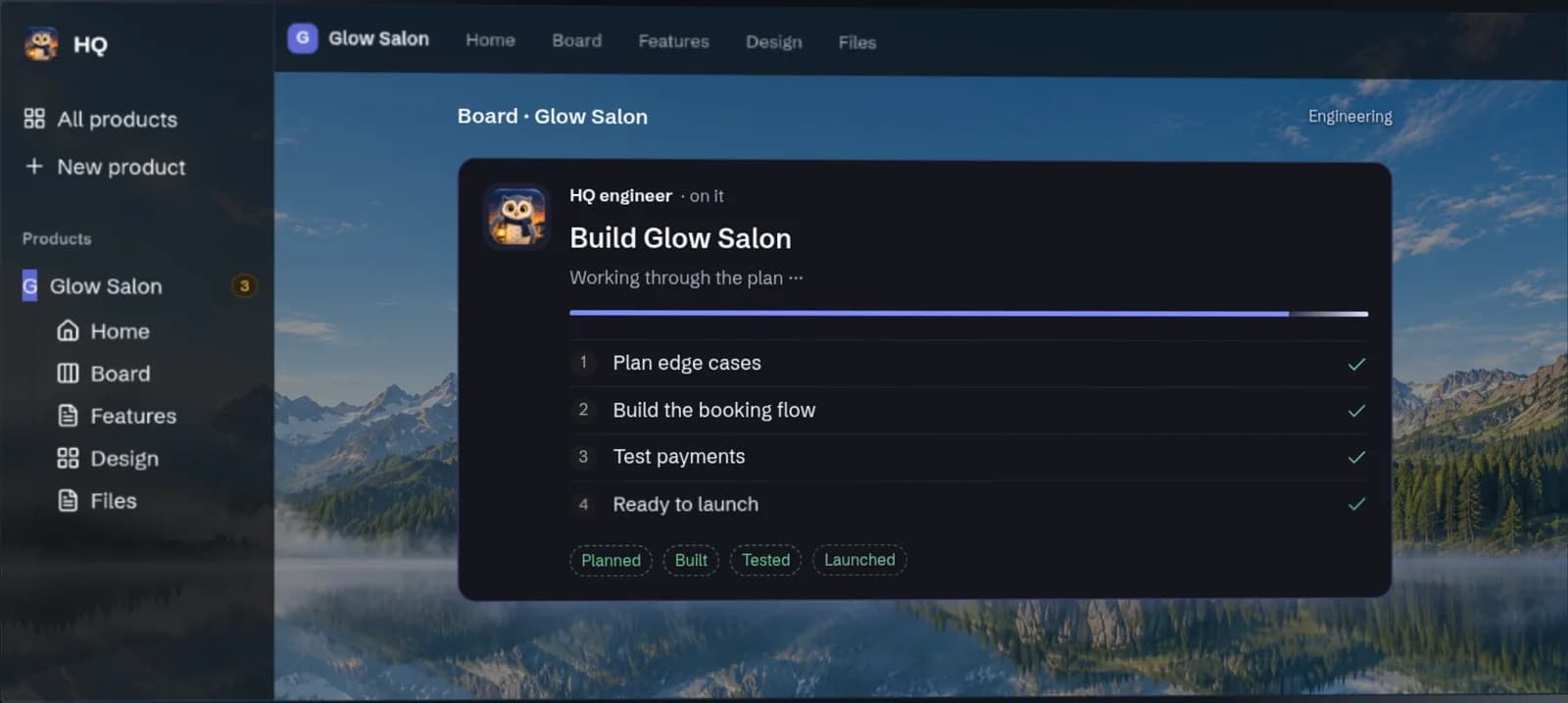Switch to the Design tab in top bar
Screen dimensions: 1568x703
[x=773, y=42]
